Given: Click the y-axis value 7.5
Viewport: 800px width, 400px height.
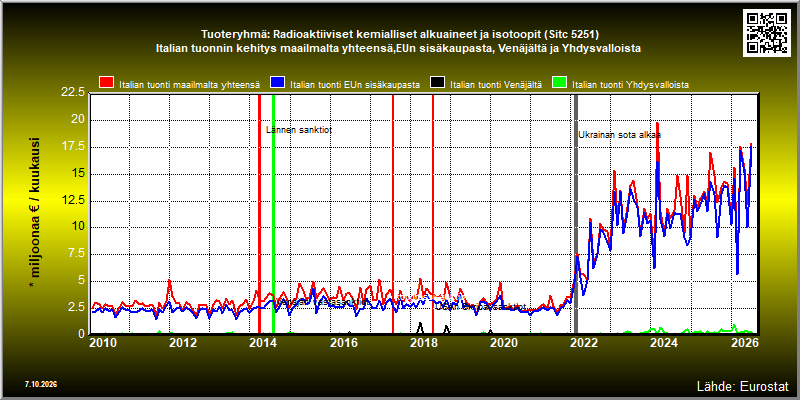Looking at the screenshot, I should (76, 254).
